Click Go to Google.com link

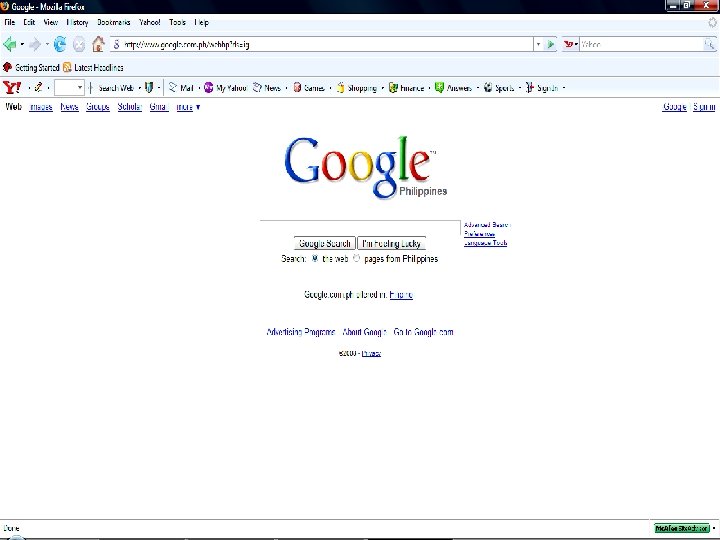pos(423,332)
